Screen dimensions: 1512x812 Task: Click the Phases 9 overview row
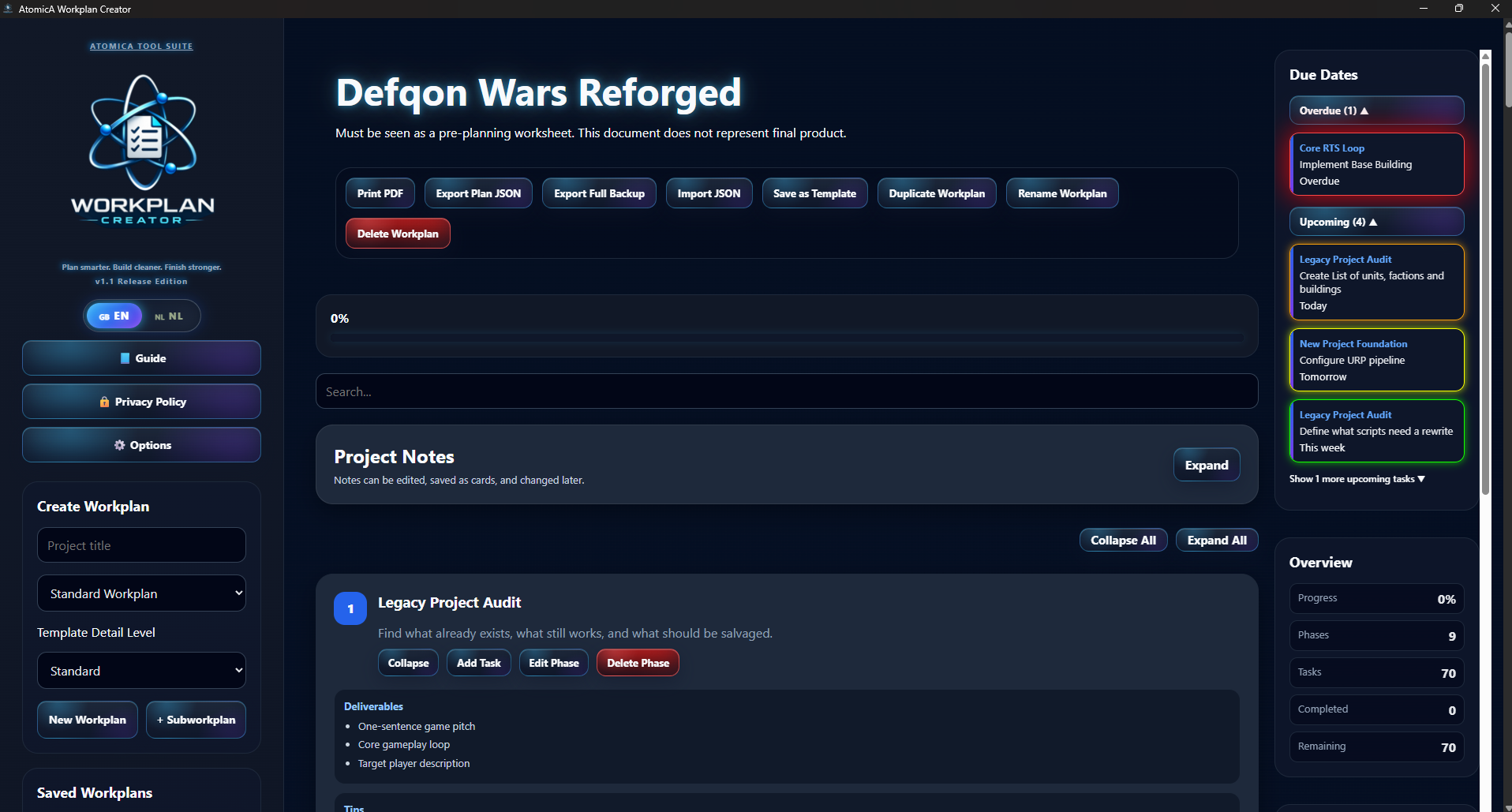tap(1376, 635)
